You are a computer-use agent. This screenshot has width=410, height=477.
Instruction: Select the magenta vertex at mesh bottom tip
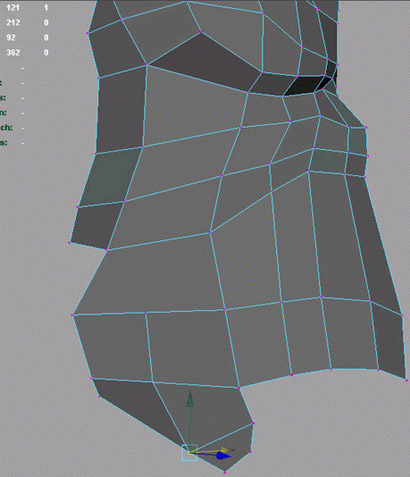click(225, 472)
